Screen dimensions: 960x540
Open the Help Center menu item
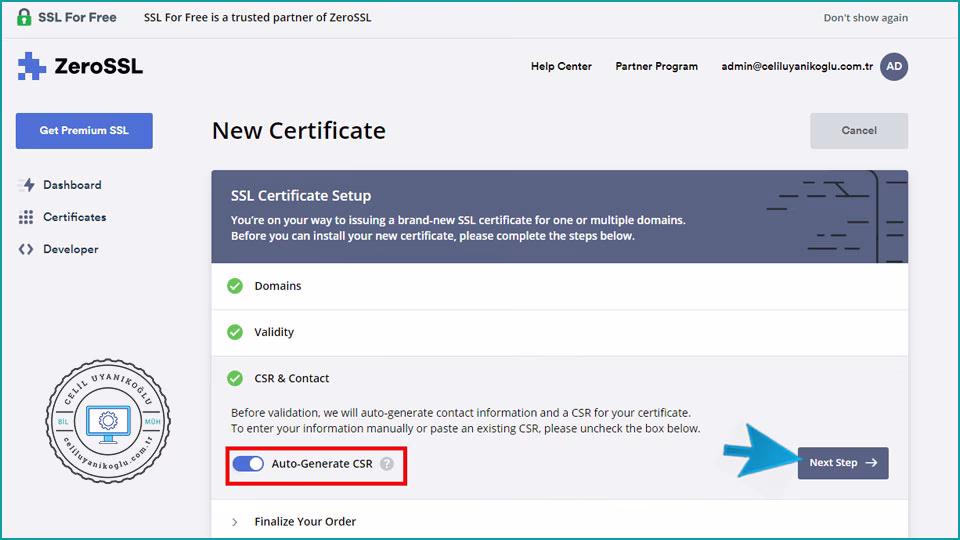coord(561,66)
